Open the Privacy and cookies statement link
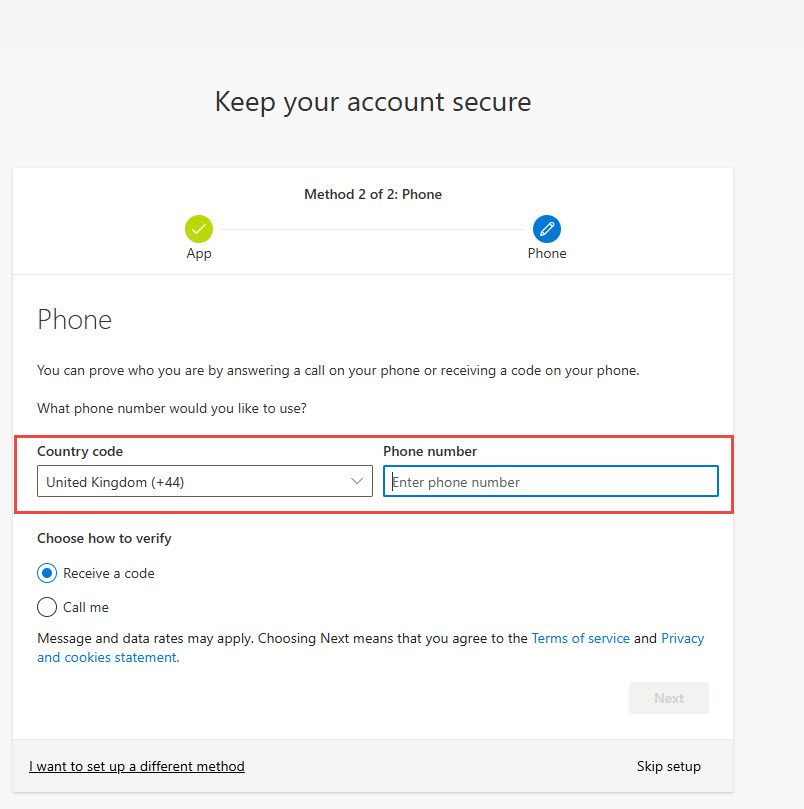This screenshot has height=809, width=804. (682, 638)
